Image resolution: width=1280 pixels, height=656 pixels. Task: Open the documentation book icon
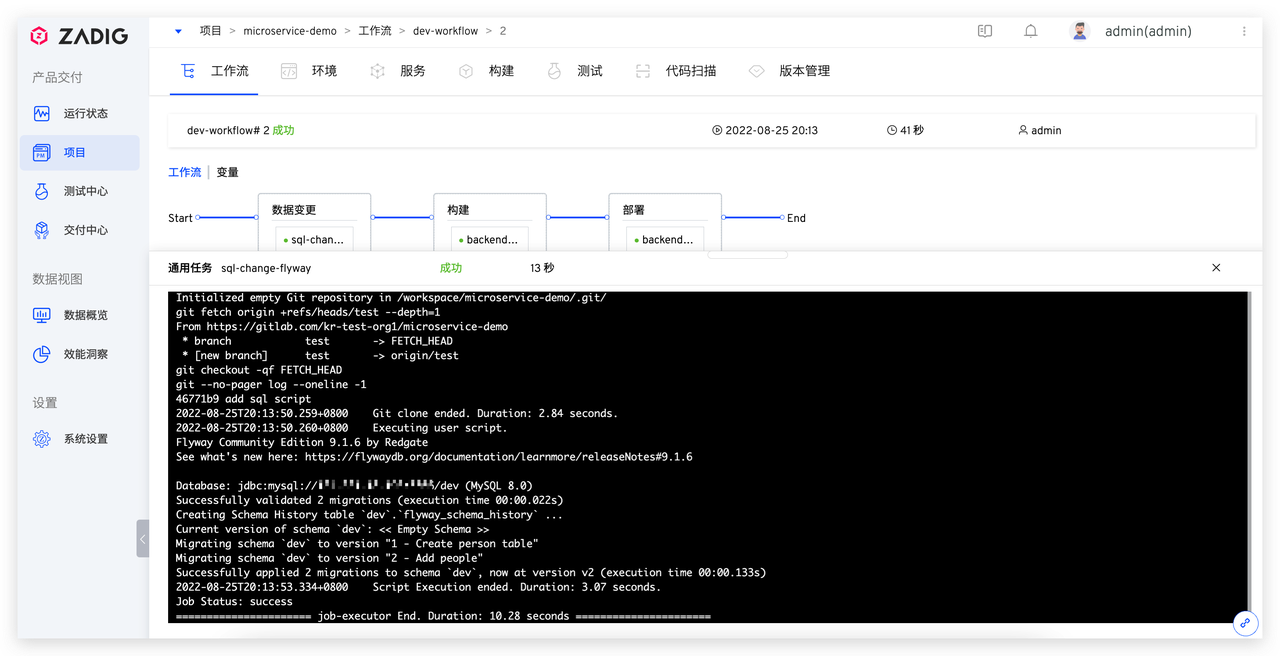click(985, 31)
